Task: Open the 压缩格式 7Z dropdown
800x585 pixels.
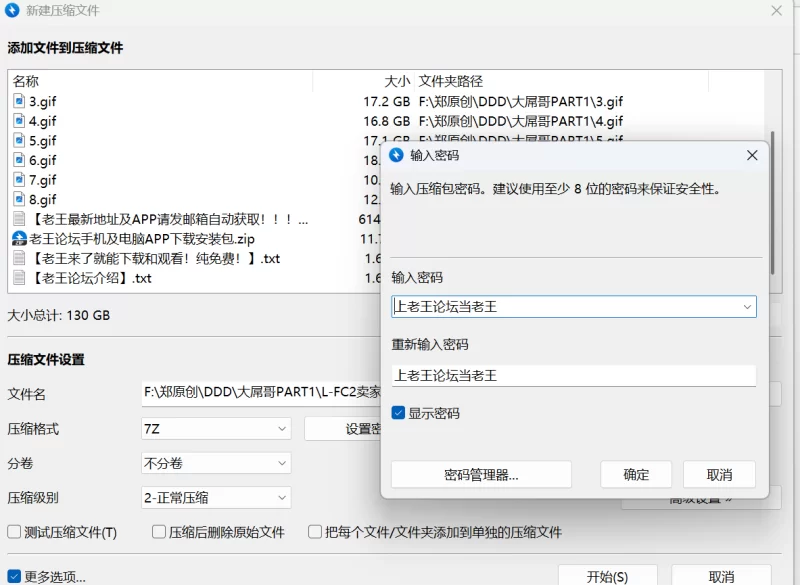Action: pyautogui.click(x=216, y=429)
